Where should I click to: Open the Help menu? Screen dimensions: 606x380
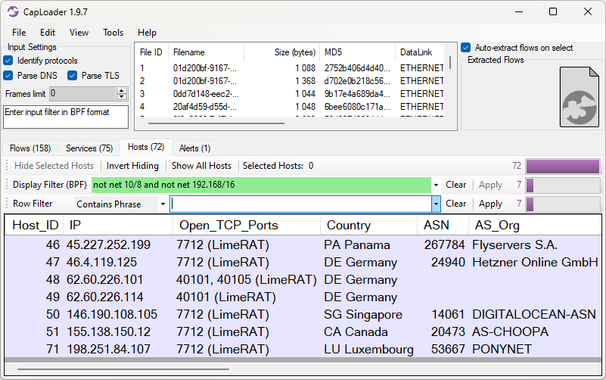click(x=147, y=32)
